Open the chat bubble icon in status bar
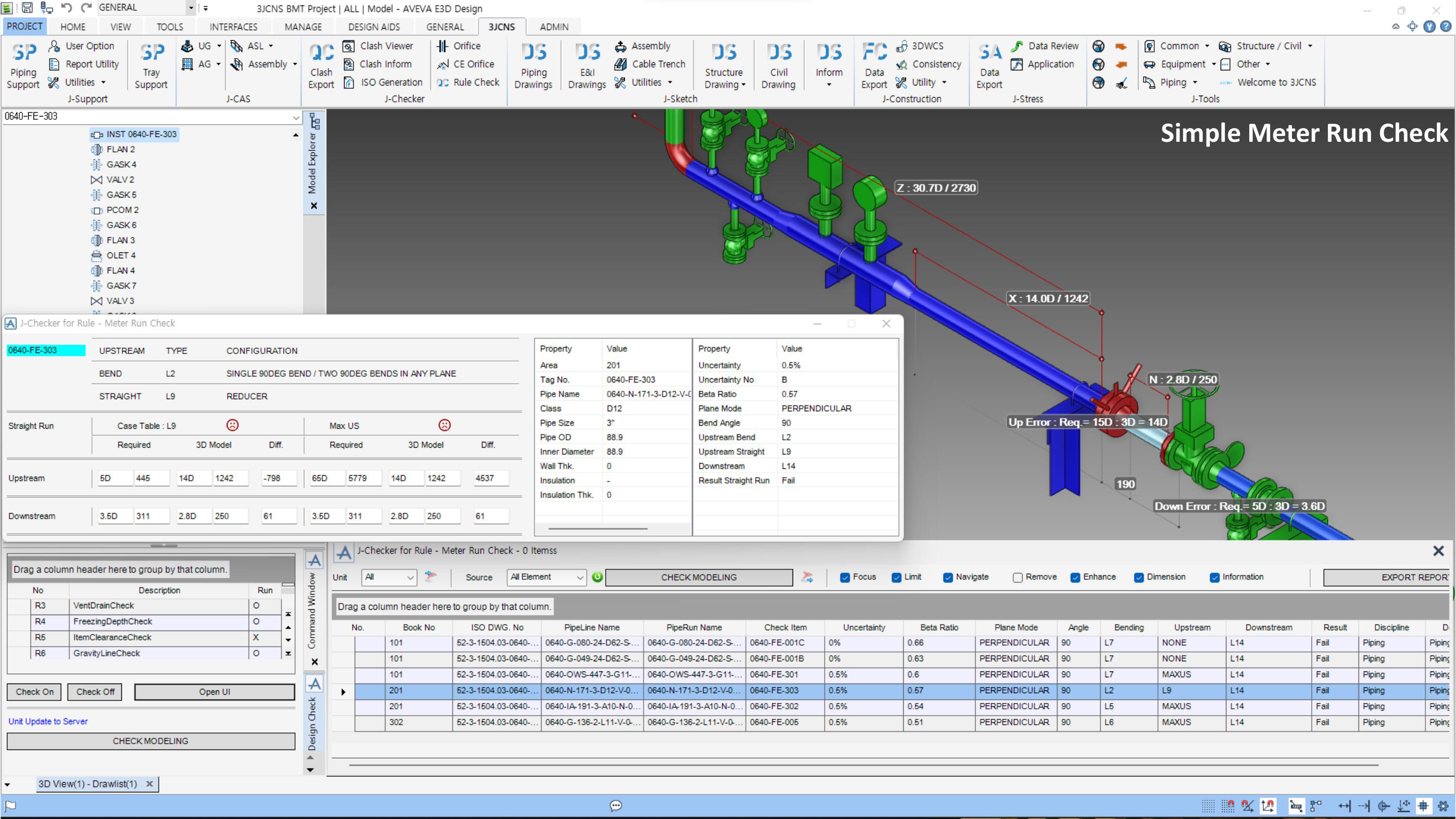This screenshot has width=1456, height=819. coord(615,805)
